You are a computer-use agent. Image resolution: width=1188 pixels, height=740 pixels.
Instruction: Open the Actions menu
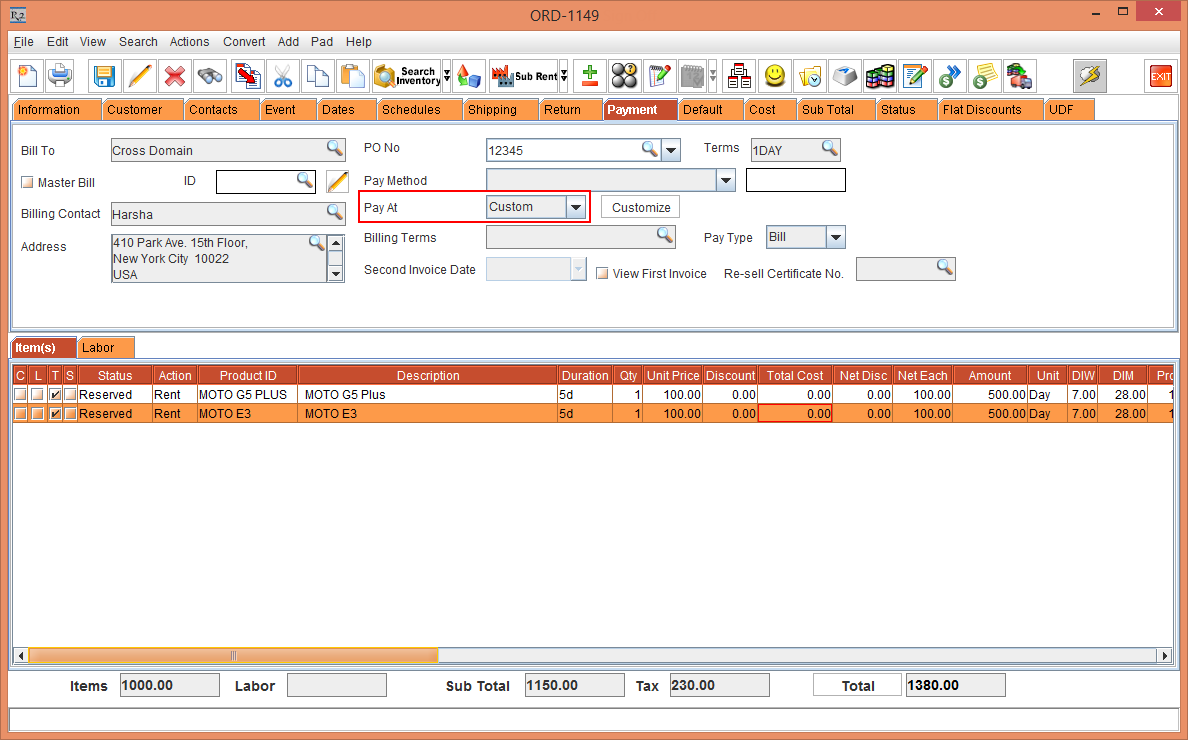tap(189, 42)
